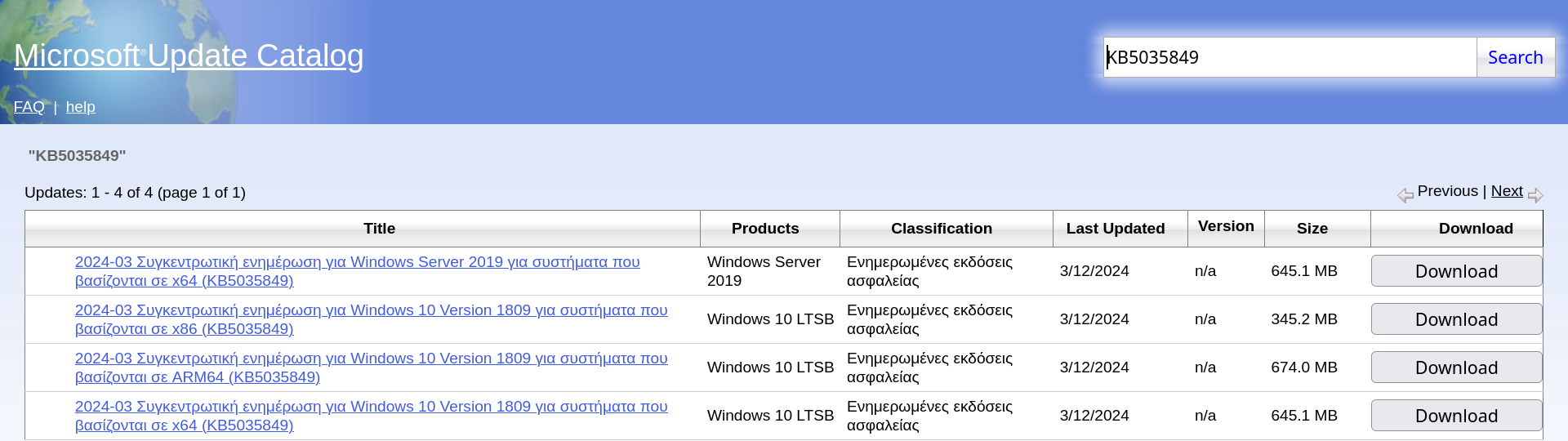Click the Search button
The width and height of the screenshot is (1568, 441).
tap(1516, 57)
